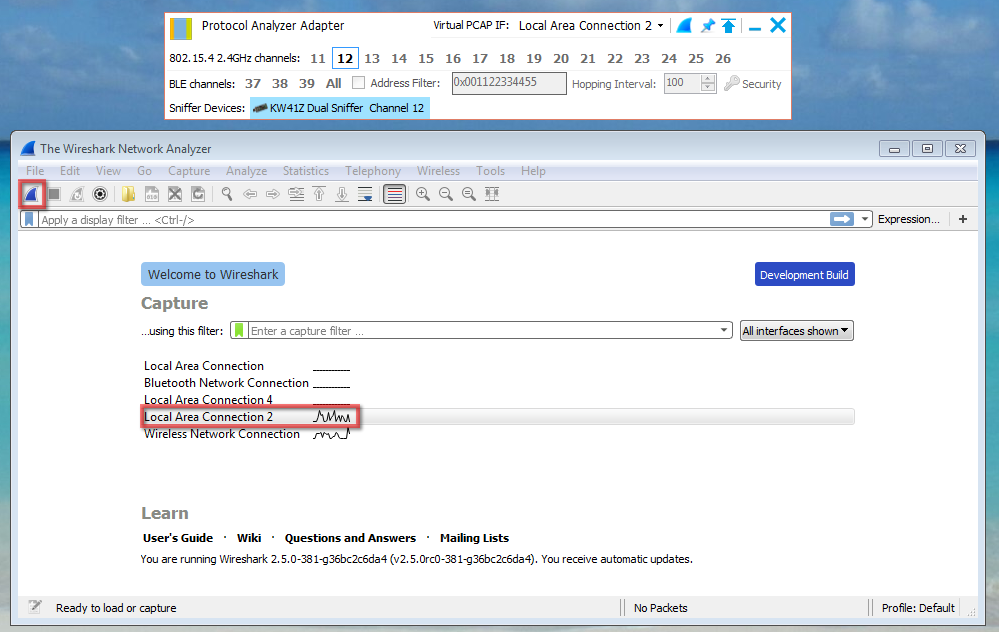Viewport: 999px width, 632px height.
Task: Open the Capture menu
Action: (x=189, y=171)
